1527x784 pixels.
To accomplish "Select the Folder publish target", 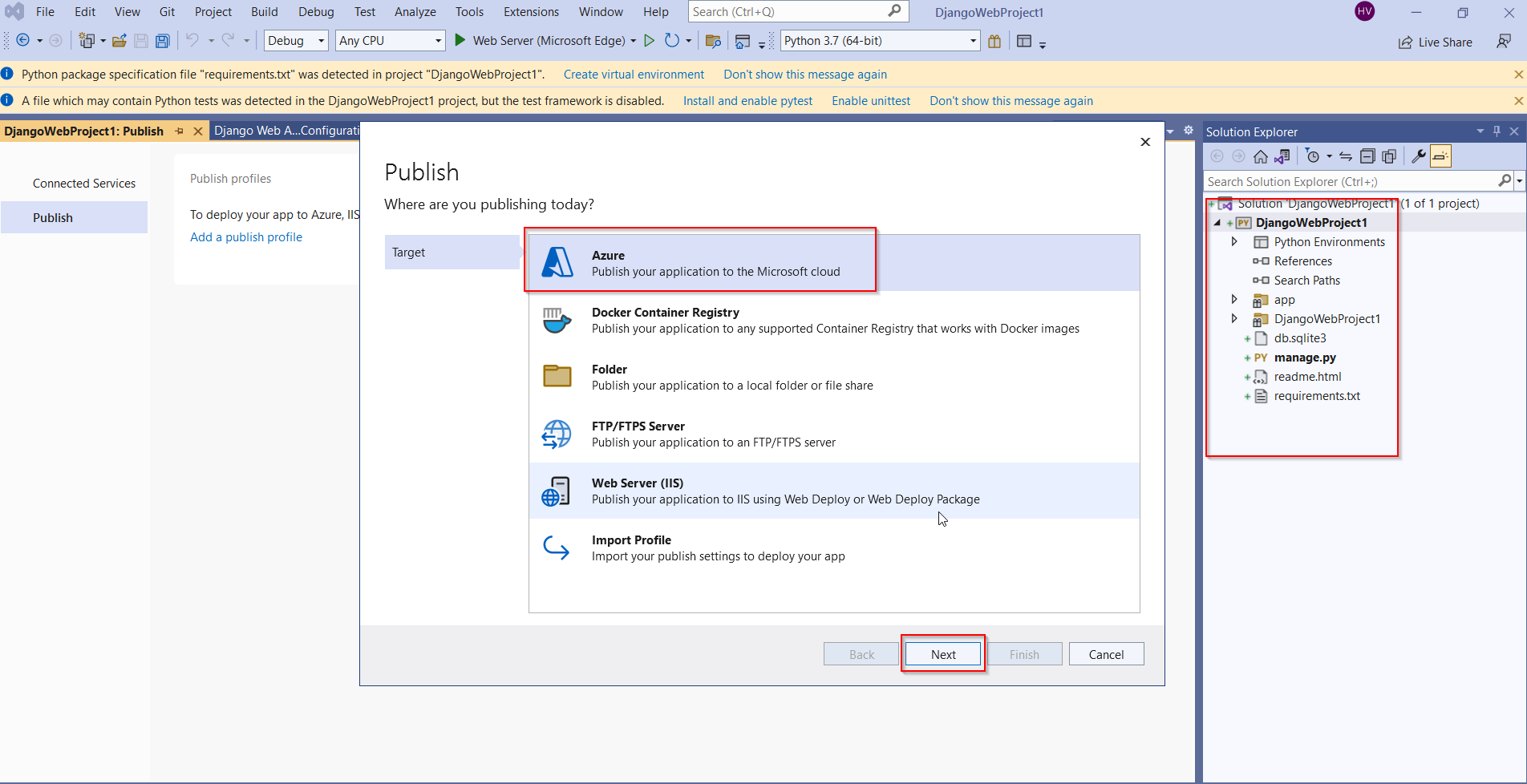I will [834, 377].
